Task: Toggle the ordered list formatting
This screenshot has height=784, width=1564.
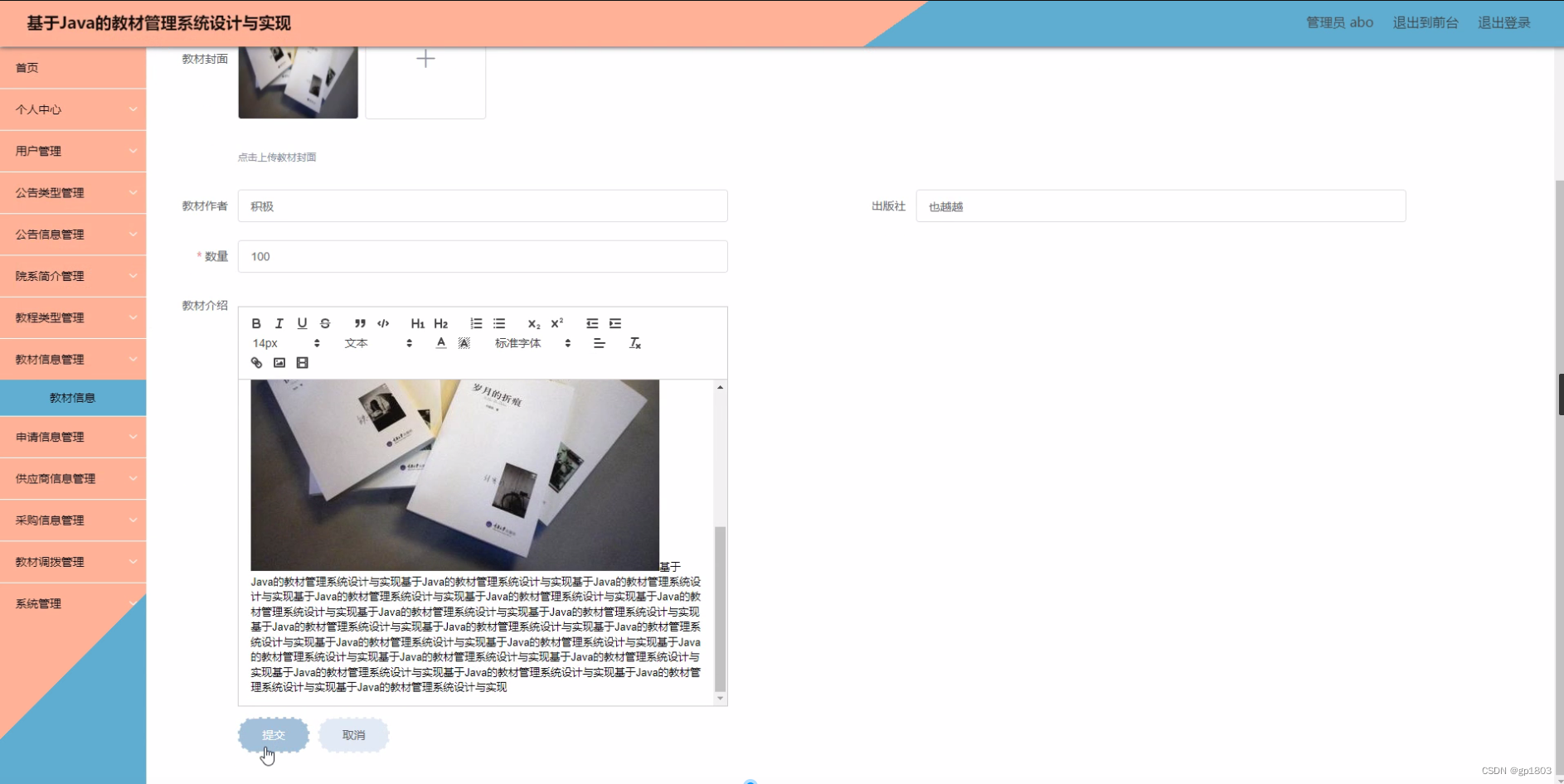Action: click(476, 323)
